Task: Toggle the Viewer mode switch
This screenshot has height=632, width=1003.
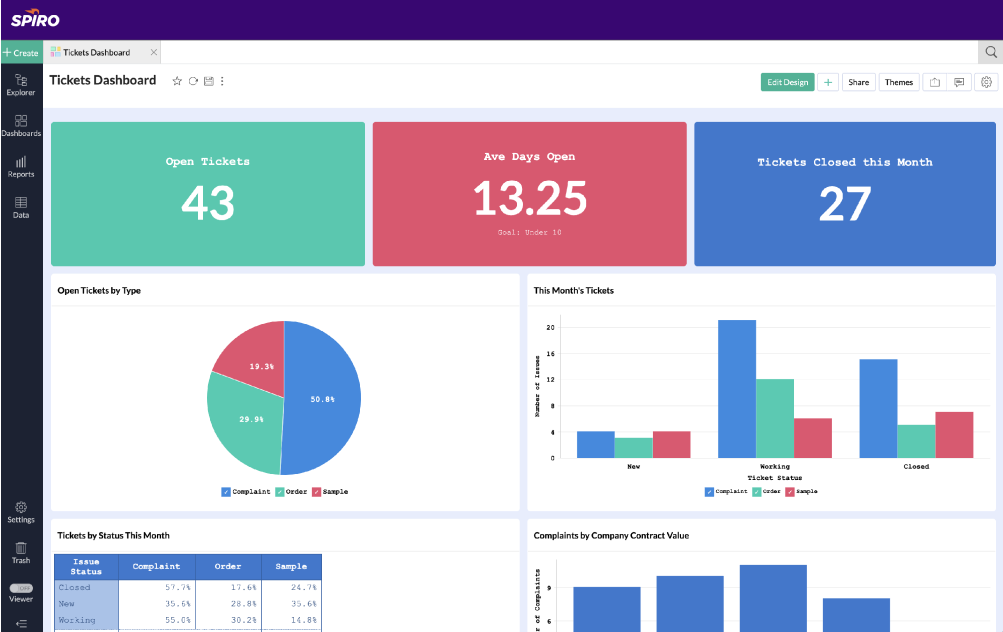Action: click(21, 588)
